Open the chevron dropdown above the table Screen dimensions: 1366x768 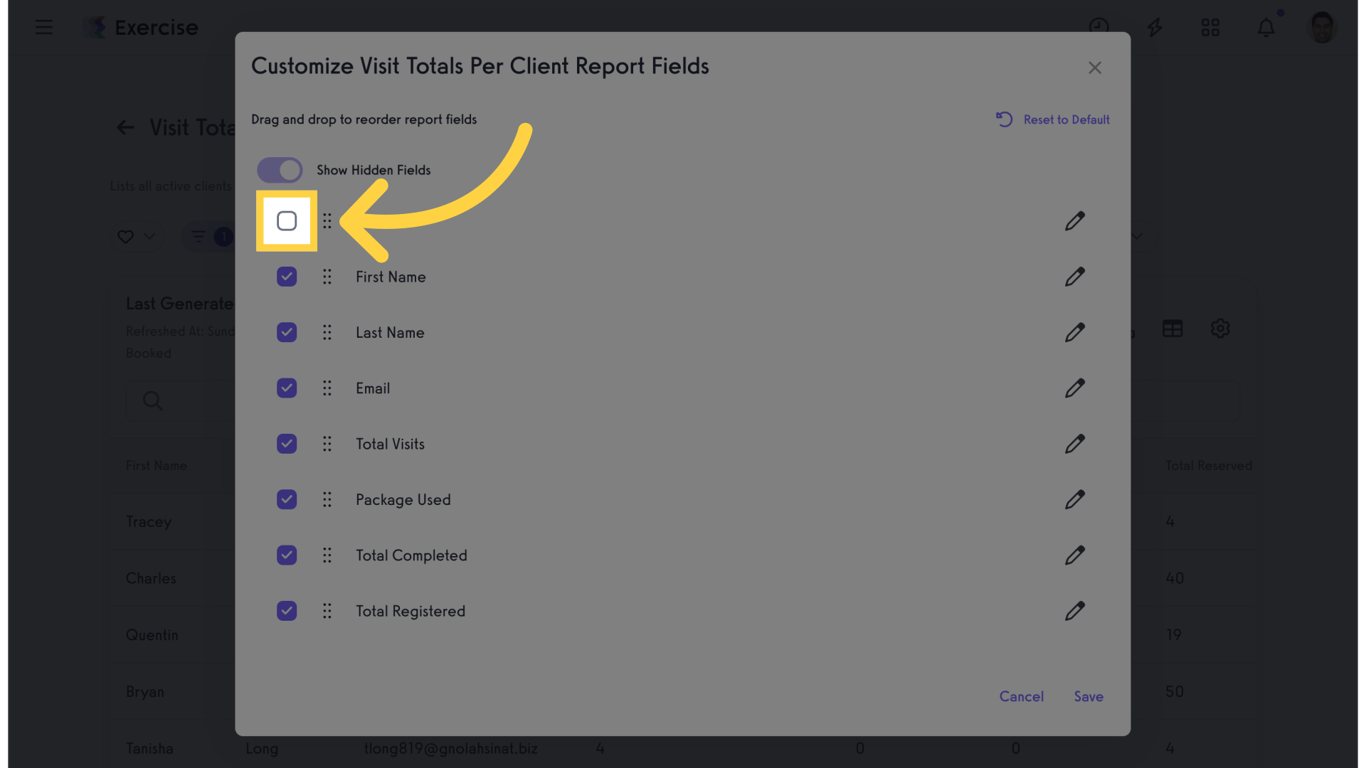click(x=1135, y=236)
